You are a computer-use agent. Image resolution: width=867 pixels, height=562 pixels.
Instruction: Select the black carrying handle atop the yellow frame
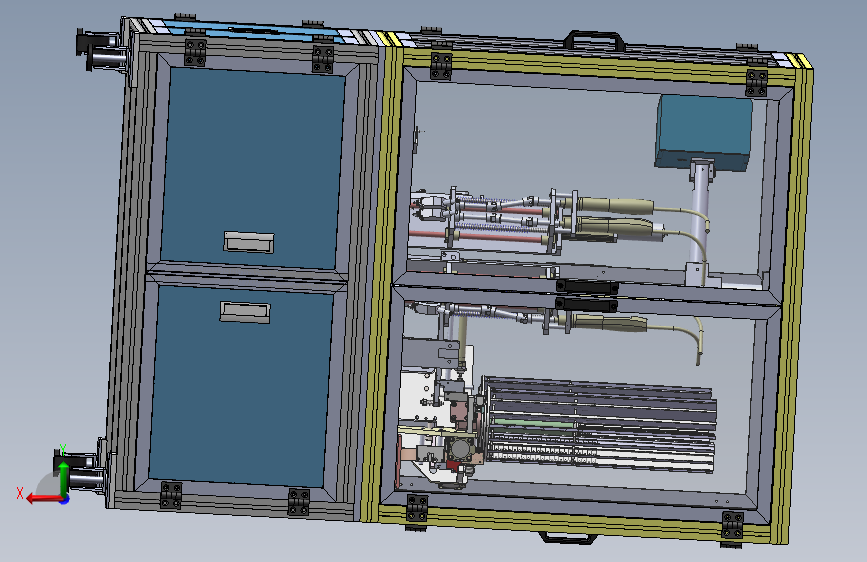pyautogui.click(x=594, y=40)
